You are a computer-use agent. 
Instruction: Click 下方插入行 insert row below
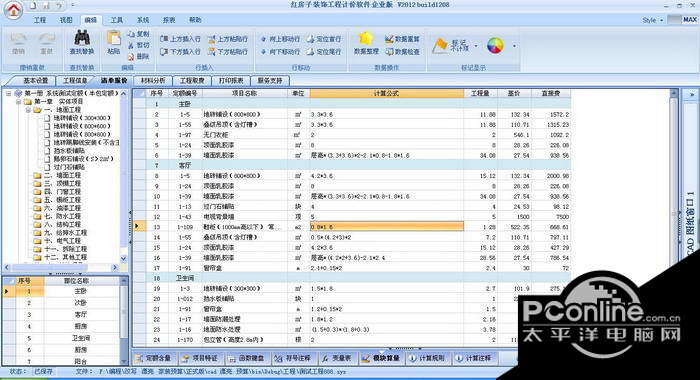pos(180,52)
